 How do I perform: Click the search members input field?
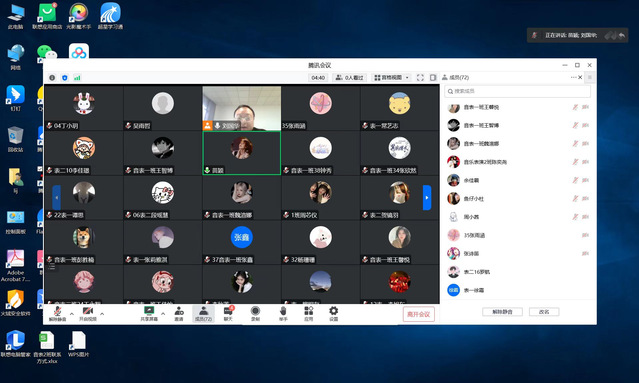point(517,91)
